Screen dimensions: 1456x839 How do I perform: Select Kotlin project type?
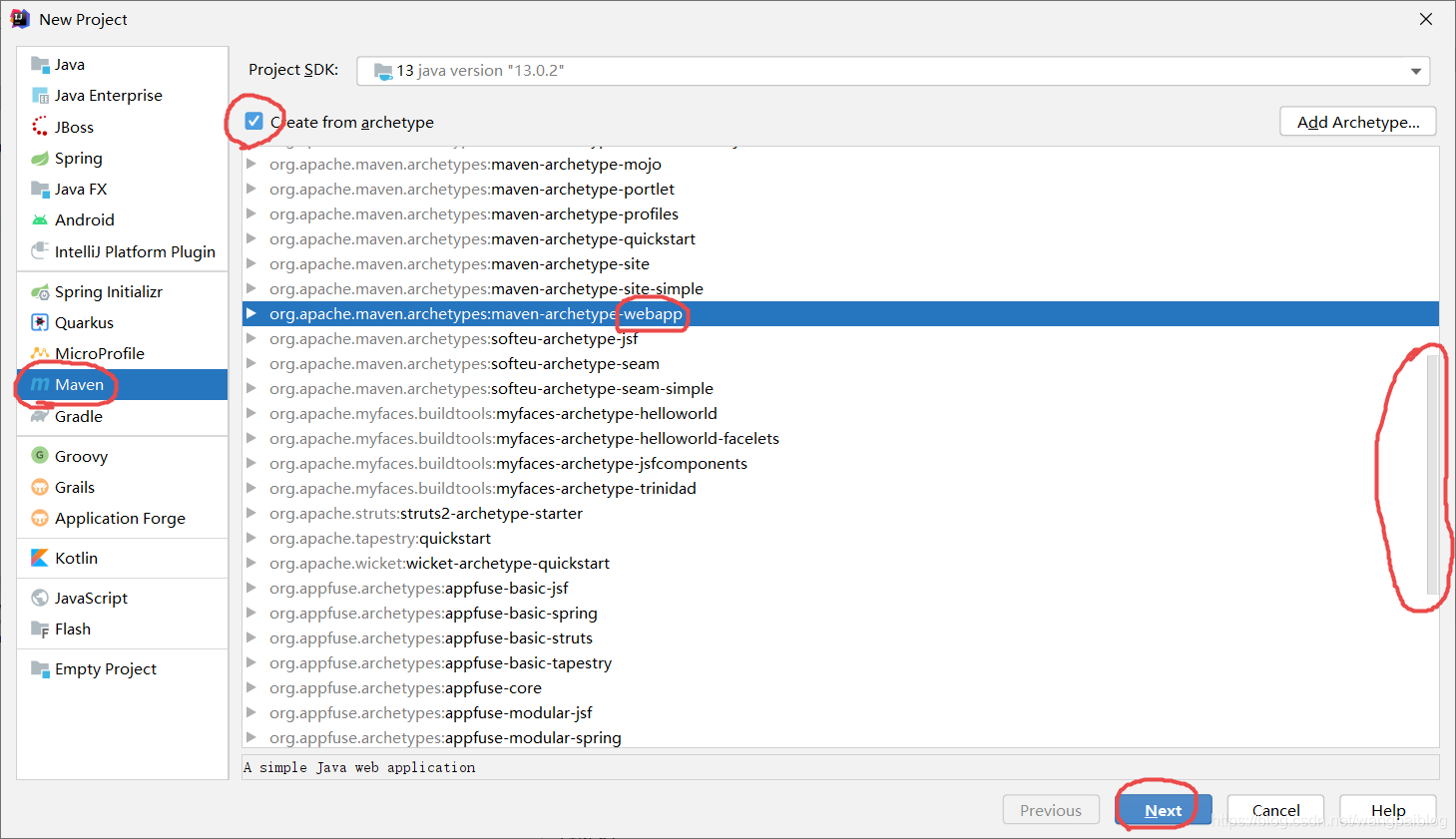tap(123, 558)
